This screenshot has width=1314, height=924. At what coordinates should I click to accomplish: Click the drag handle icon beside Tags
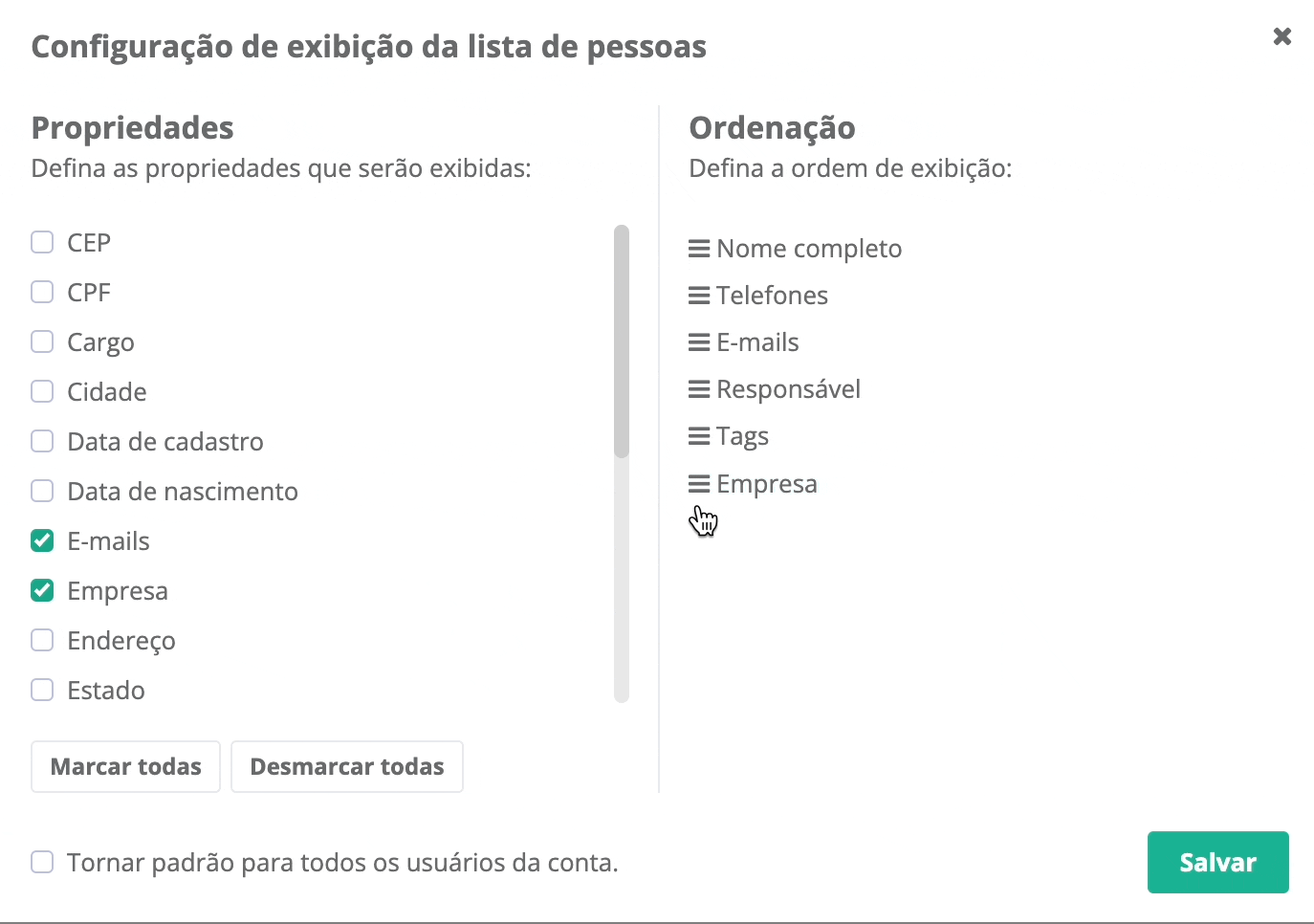click(699, 436)
